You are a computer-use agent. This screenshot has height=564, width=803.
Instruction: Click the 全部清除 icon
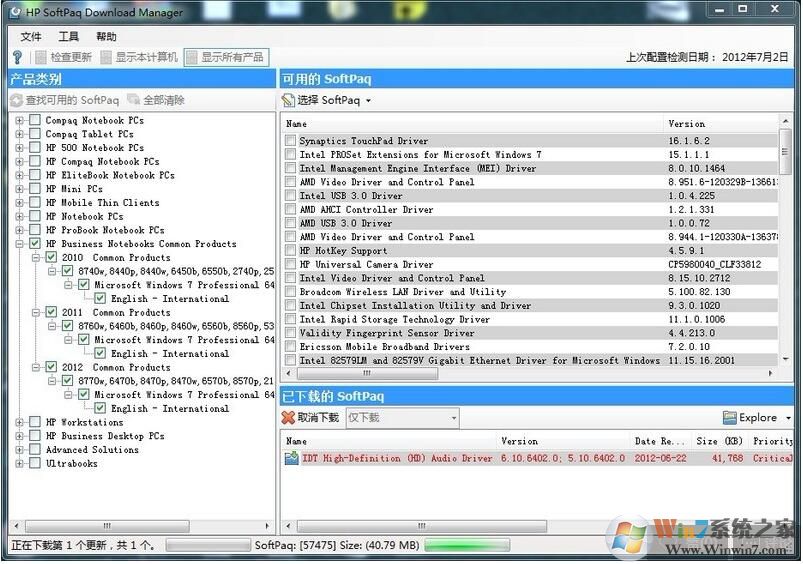[x=133, y=101]
